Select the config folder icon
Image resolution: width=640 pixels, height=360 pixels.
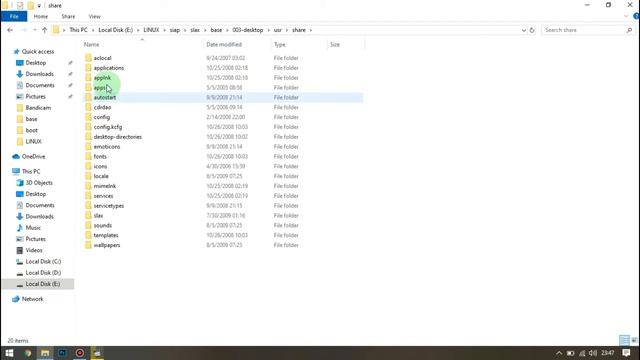click(89, 117)
